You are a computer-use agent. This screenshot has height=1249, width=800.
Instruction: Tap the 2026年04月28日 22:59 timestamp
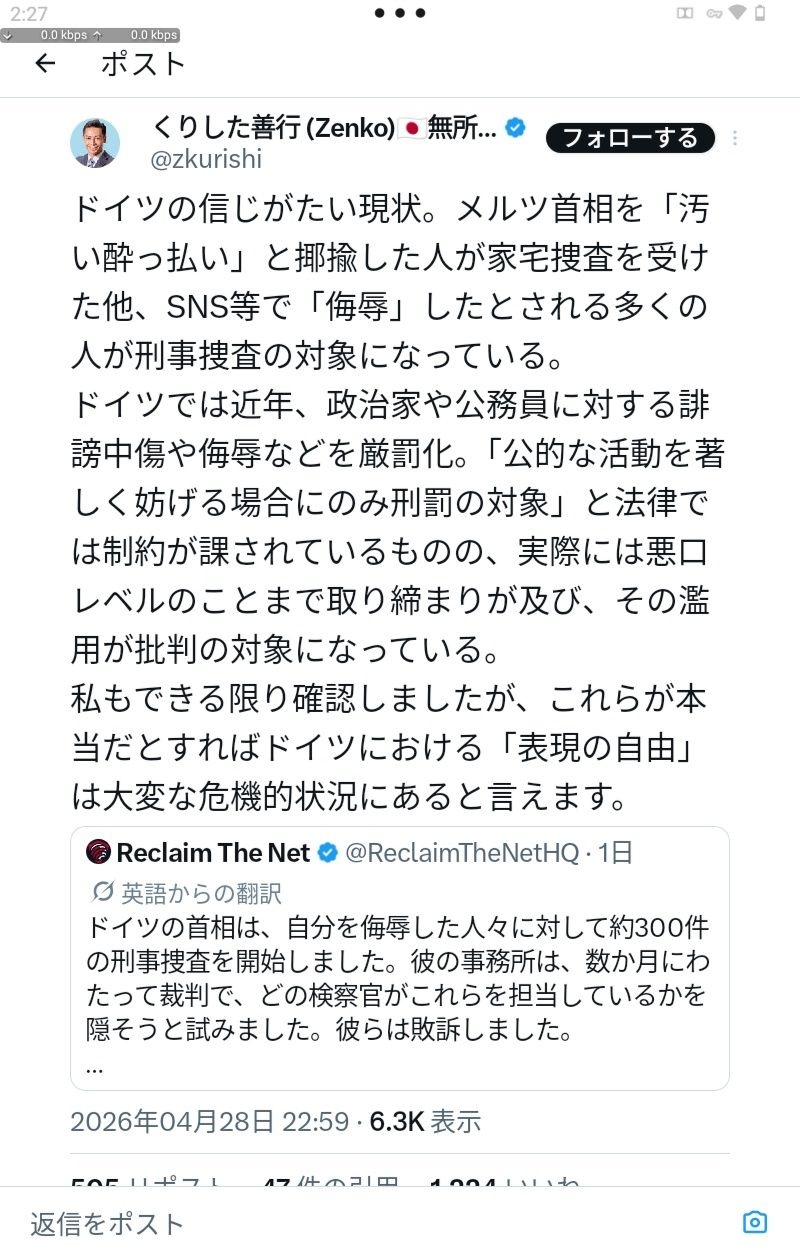tap(209, 1121)
